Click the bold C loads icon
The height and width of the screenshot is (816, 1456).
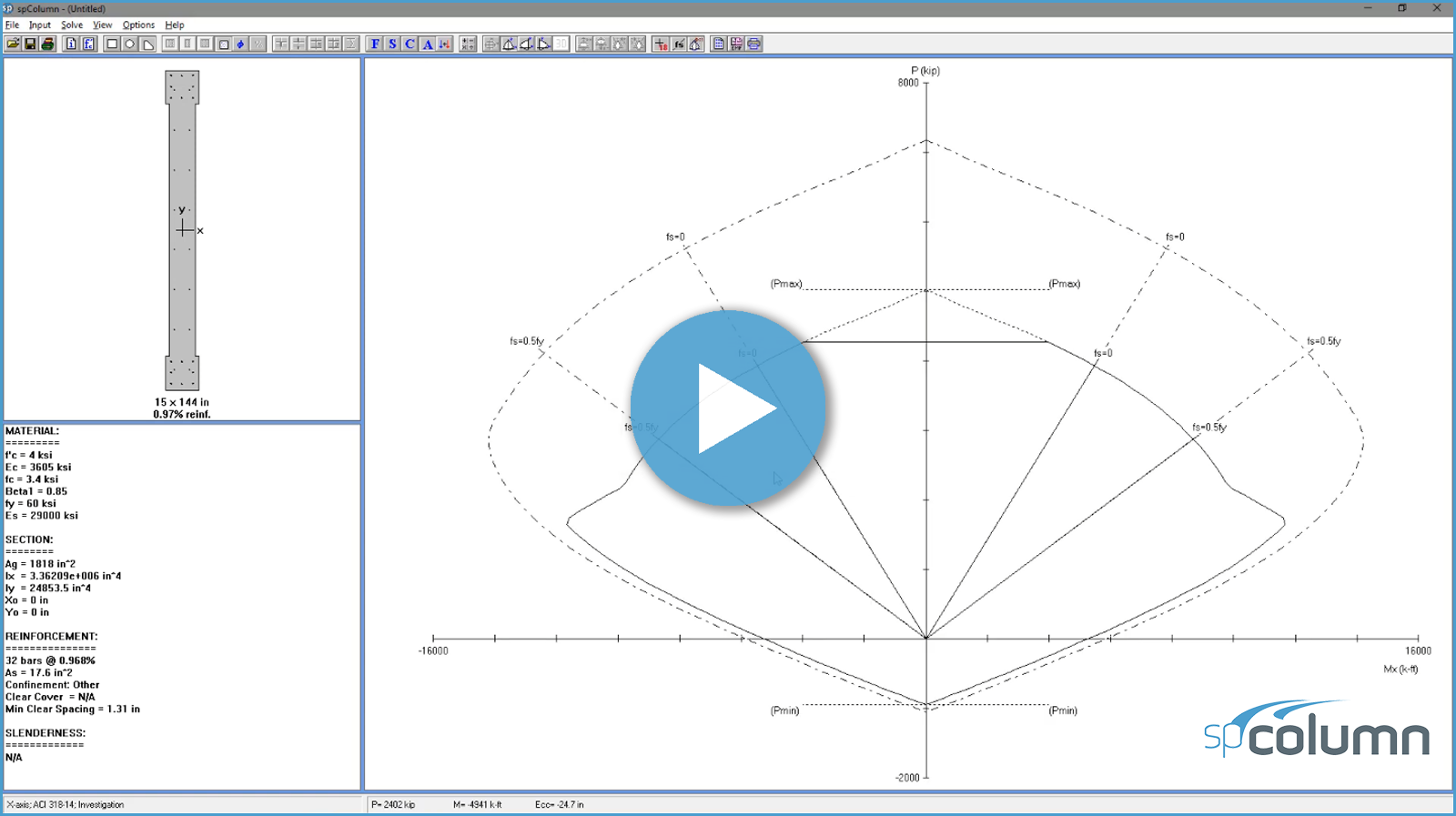409,44
